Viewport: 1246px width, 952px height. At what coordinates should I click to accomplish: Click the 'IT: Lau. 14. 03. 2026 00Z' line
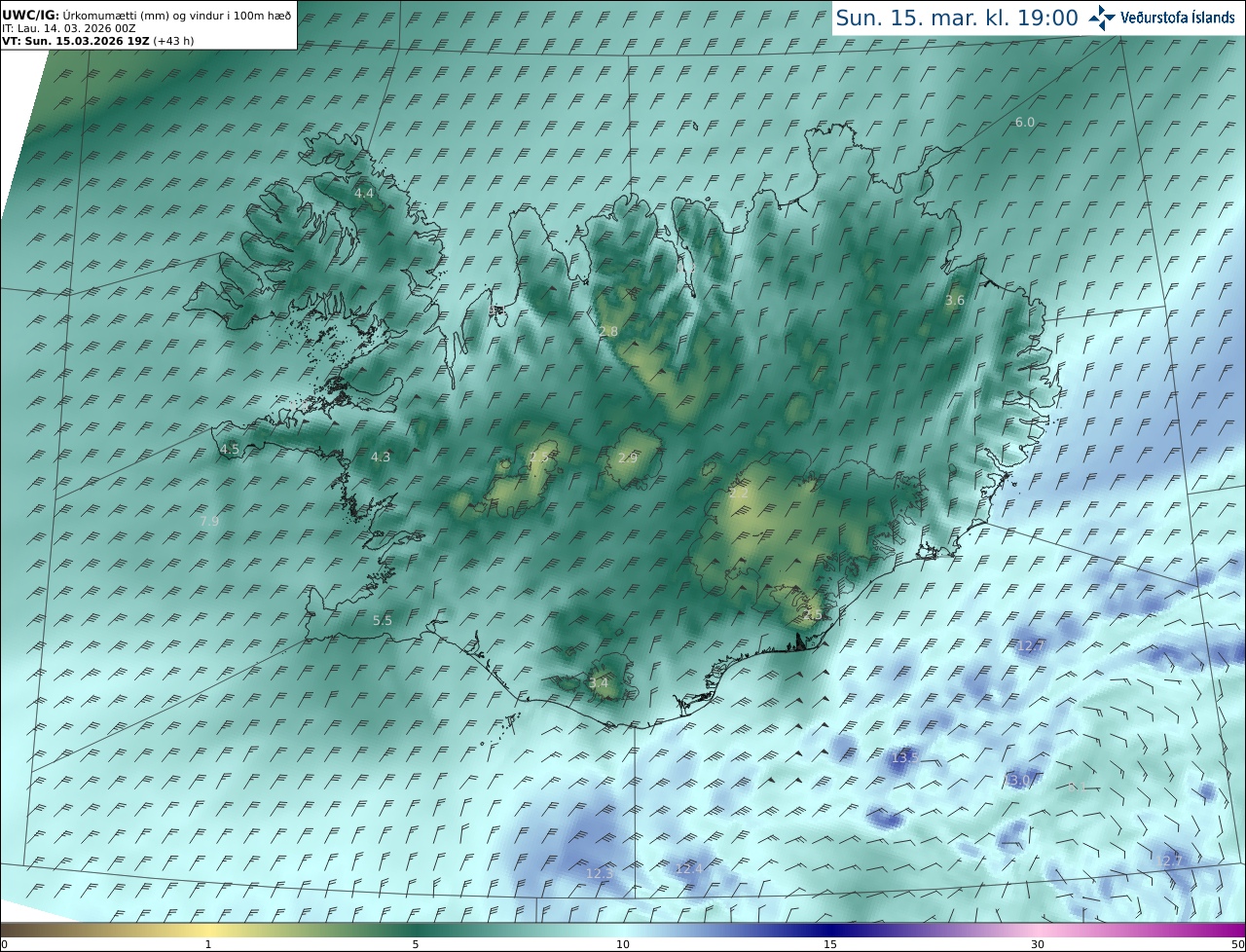tap(68, 28)
